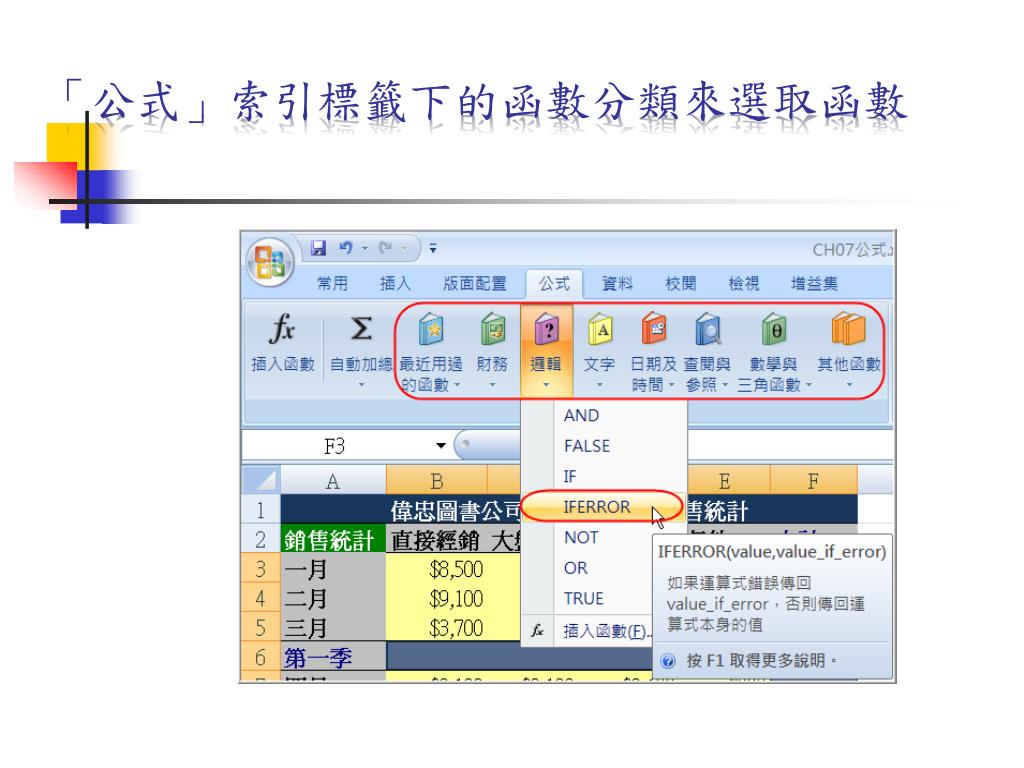The height and width of the screenshot is (768, 1024).
Task: Save the workbook via quick access
Action: 318,248
